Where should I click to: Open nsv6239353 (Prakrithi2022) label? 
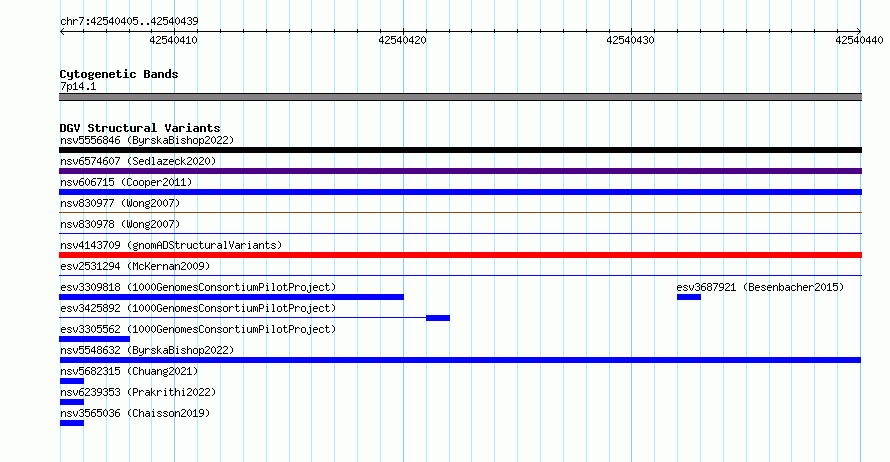tap(138, 392)
